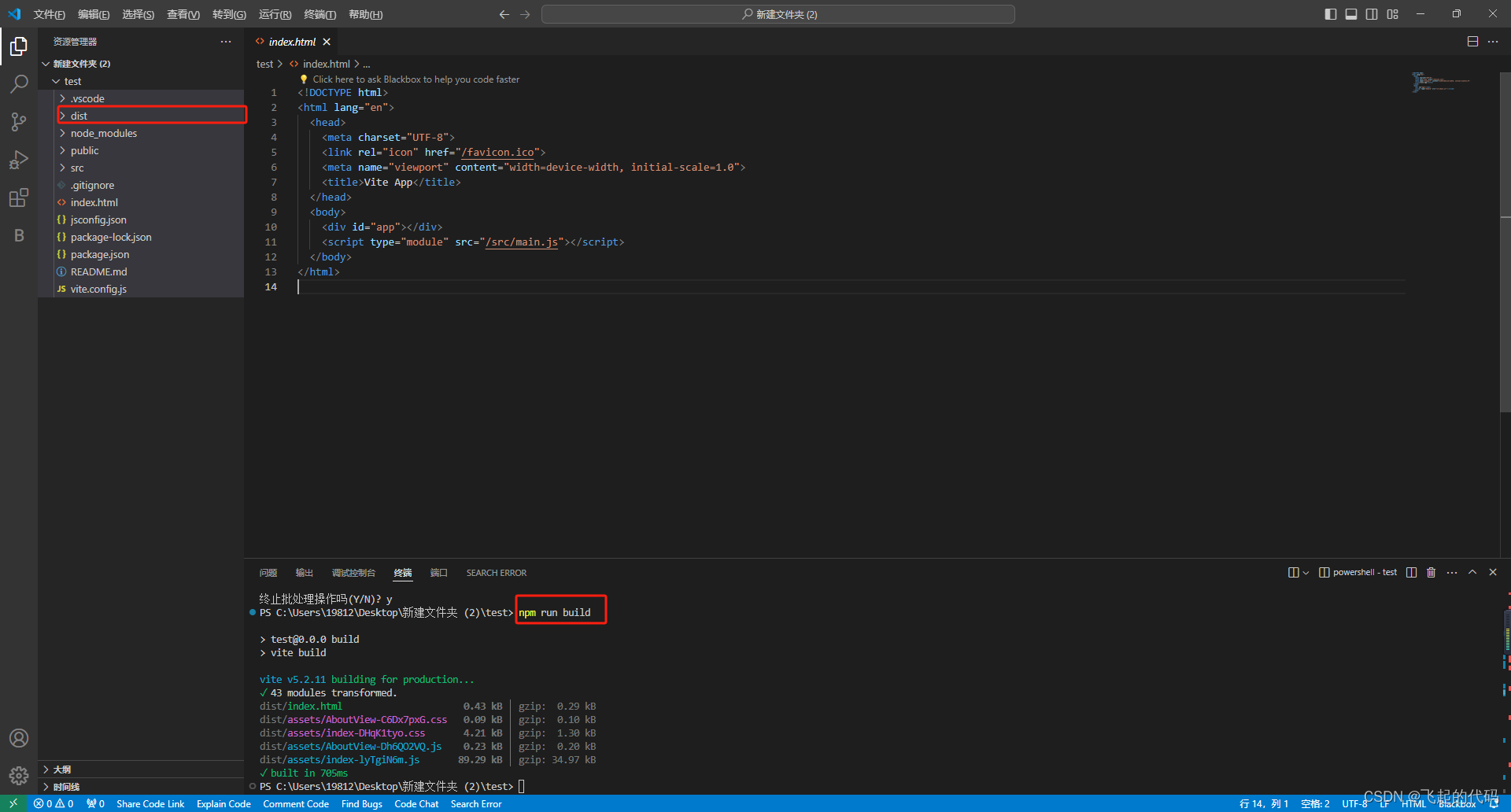Viewport: 1511px width, 812px height.
Task: Split the terminal with the split icon
Action: (x=1411, y=572)
